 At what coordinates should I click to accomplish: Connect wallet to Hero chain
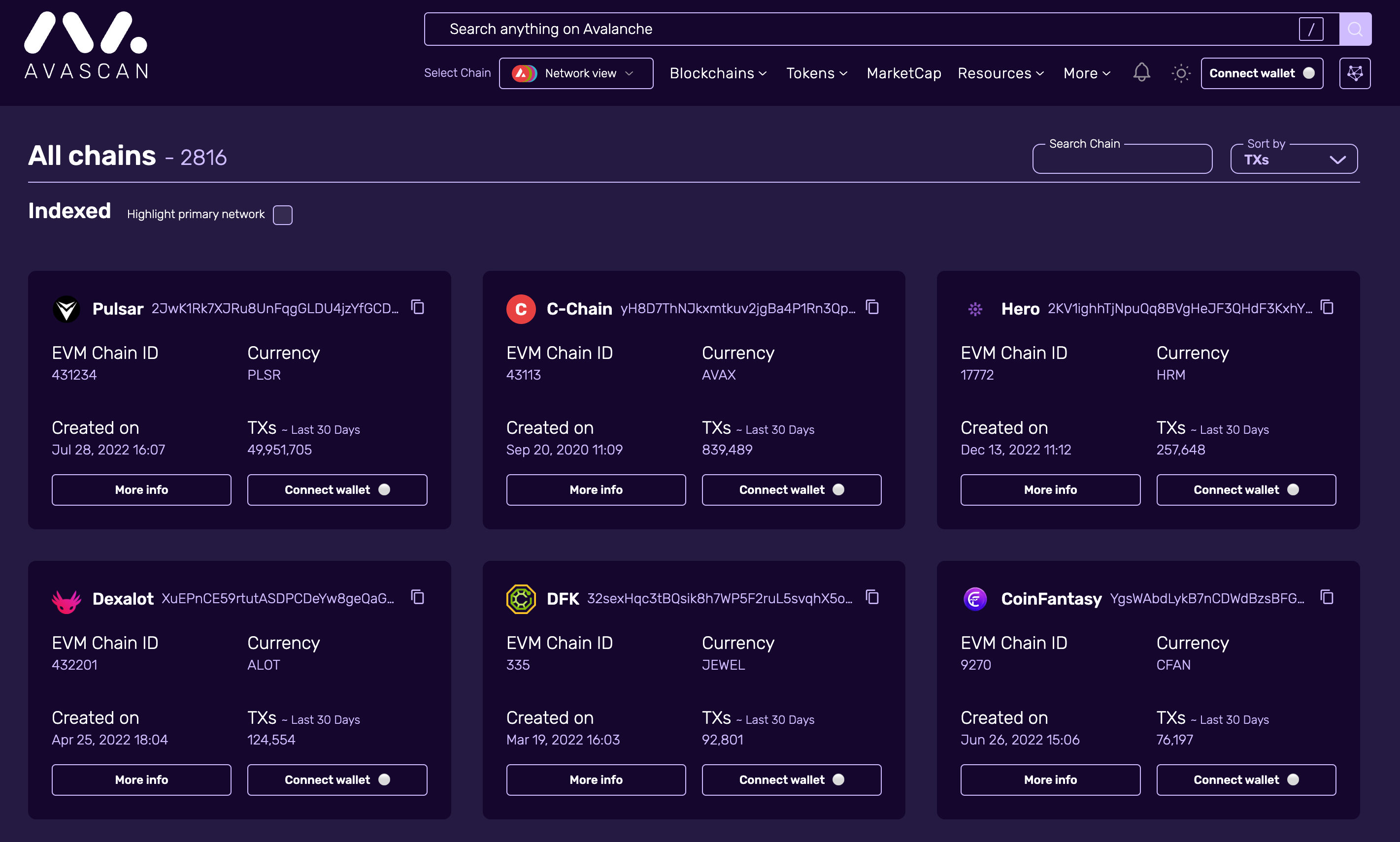[1246, 489]
